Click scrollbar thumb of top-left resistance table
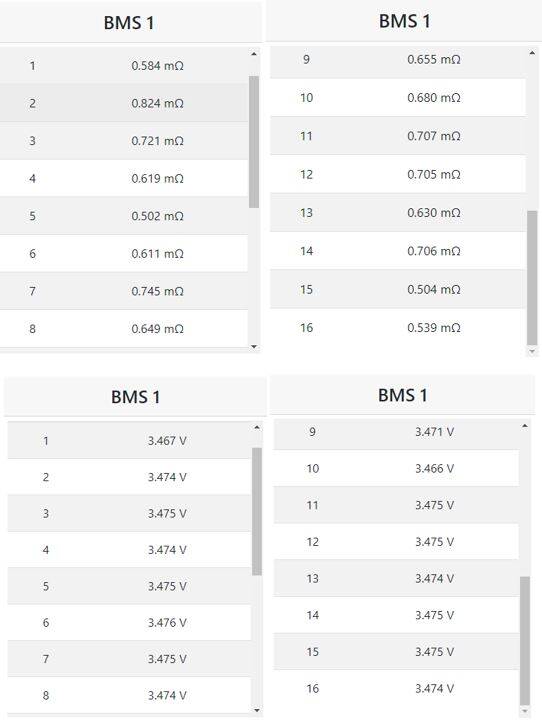The width and height of the screenshot is (542, 720). (x=254, y=142)
